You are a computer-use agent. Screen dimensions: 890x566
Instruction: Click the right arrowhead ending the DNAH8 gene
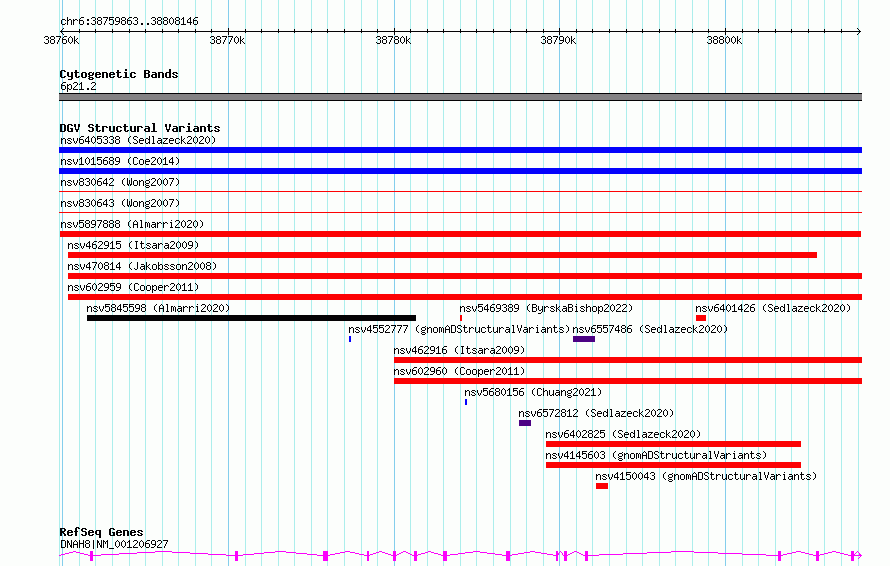click(x=859, y=555)
